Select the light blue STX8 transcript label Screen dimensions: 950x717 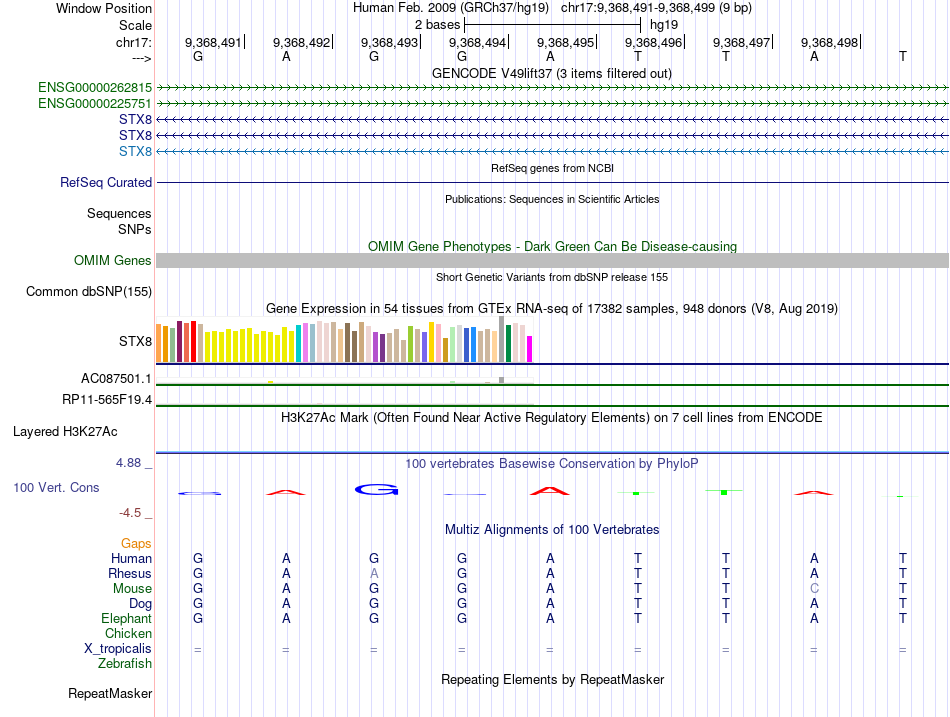pos(135,151)
